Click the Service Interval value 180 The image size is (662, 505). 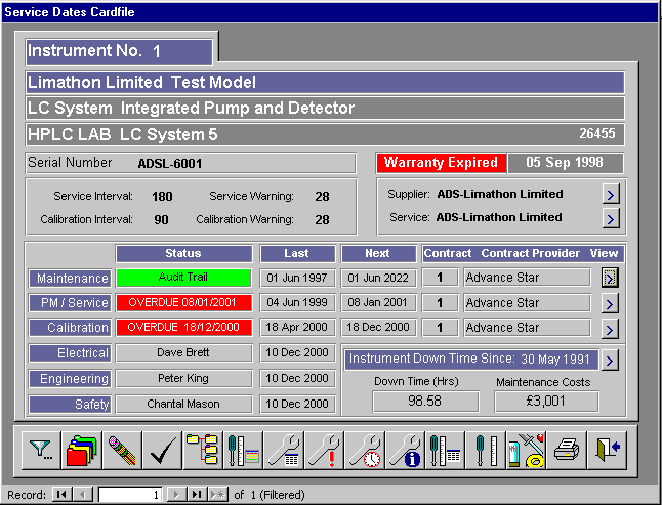pos(162,197)
